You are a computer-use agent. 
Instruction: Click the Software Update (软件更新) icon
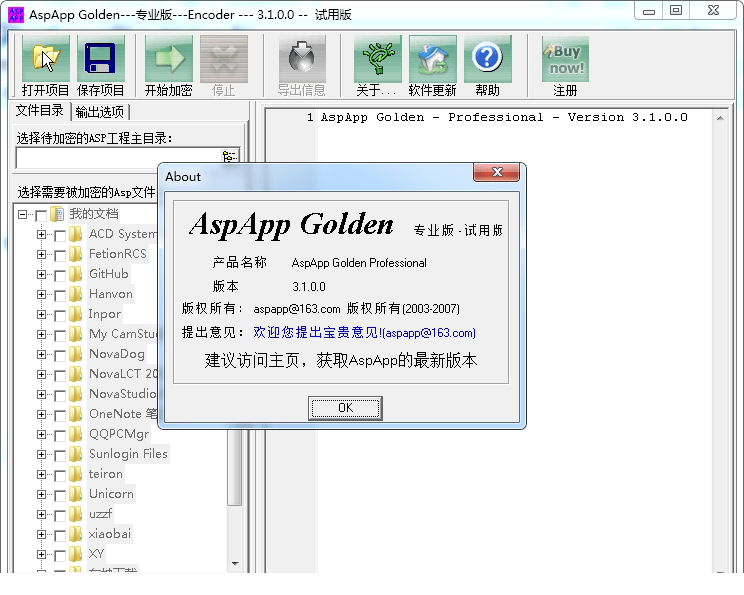point(432,58)
